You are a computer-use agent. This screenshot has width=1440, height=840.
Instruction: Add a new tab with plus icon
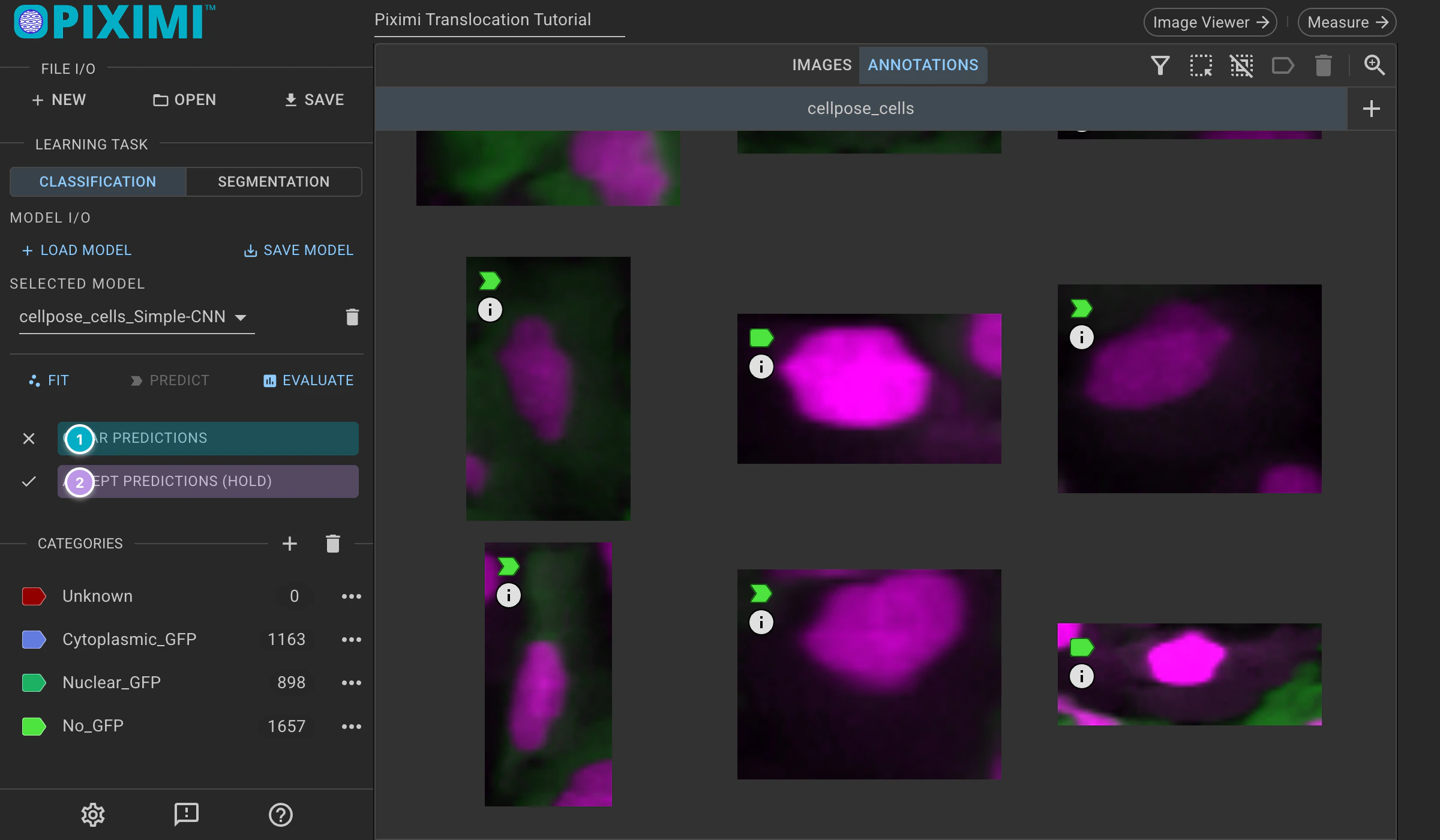point(1371,109)
